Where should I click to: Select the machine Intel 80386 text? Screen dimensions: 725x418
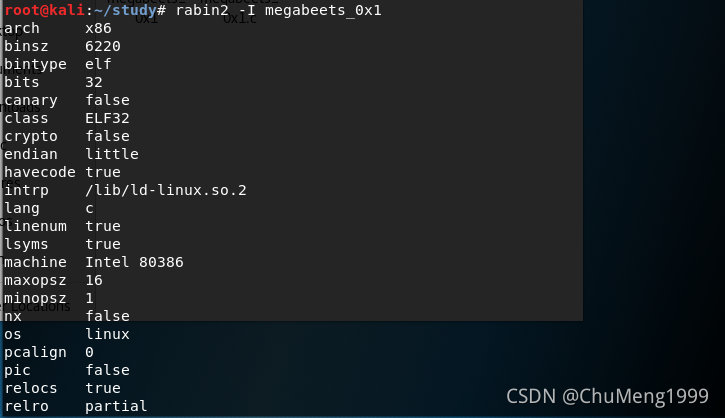[134, 262]
